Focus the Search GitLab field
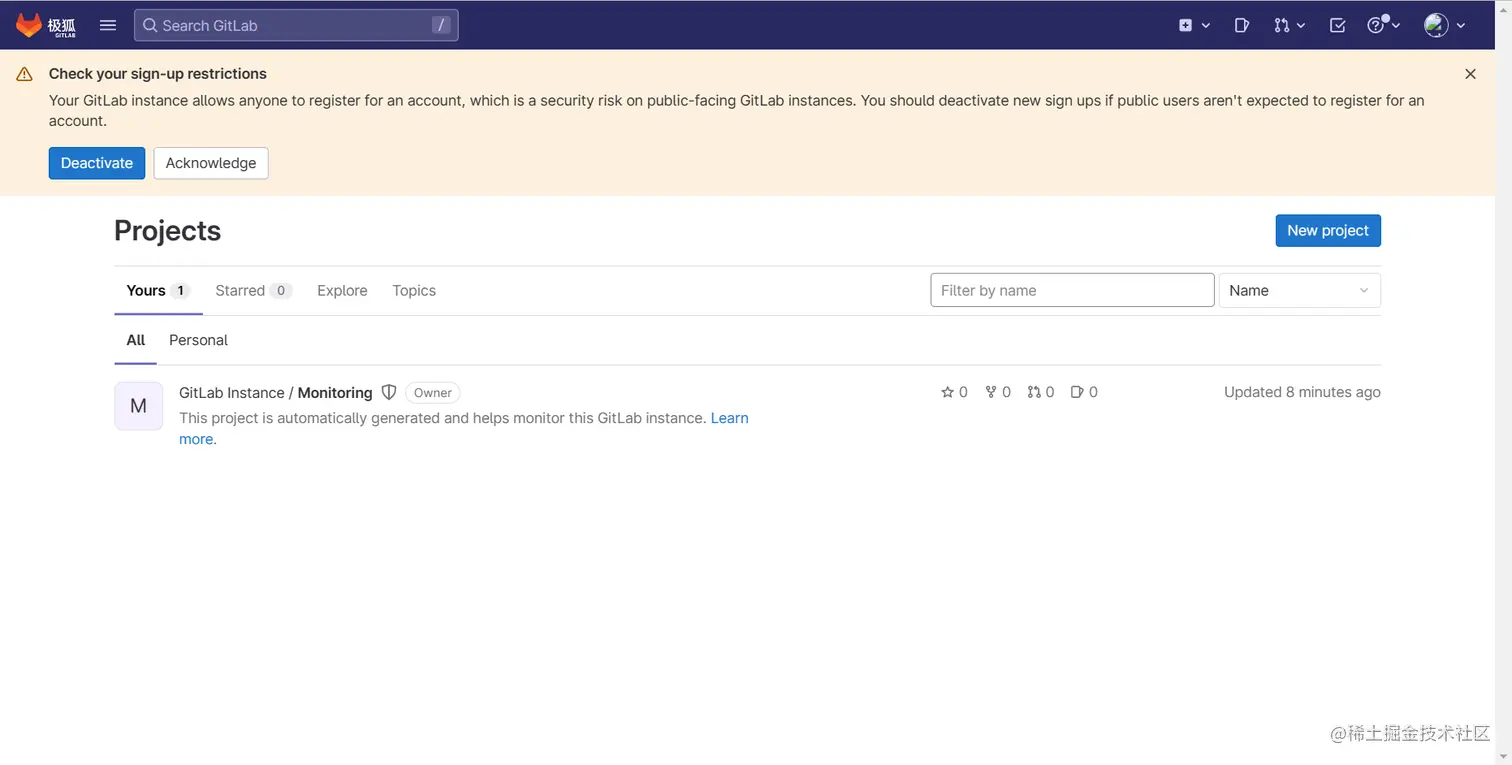The height and width of the screenshot is (765, 1512). click(296, 25)
